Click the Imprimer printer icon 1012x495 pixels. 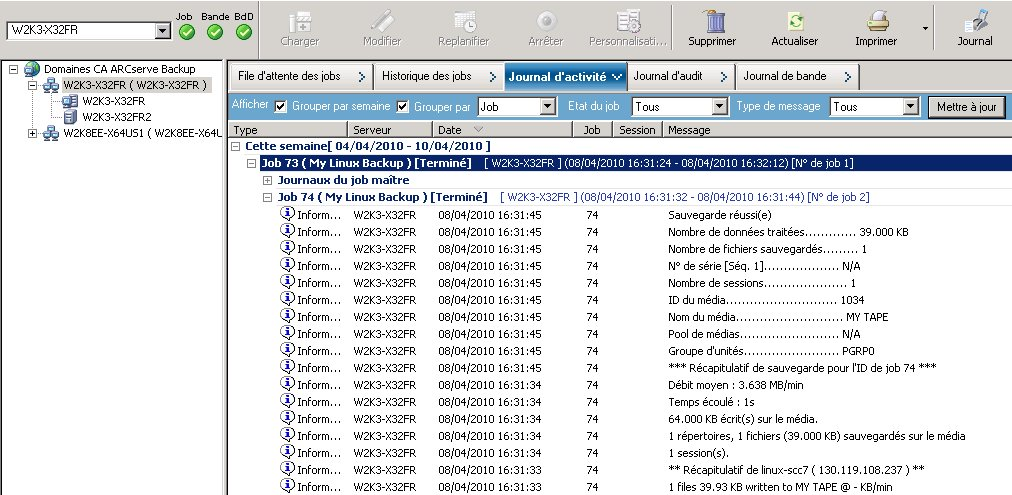tap(877, 21)
